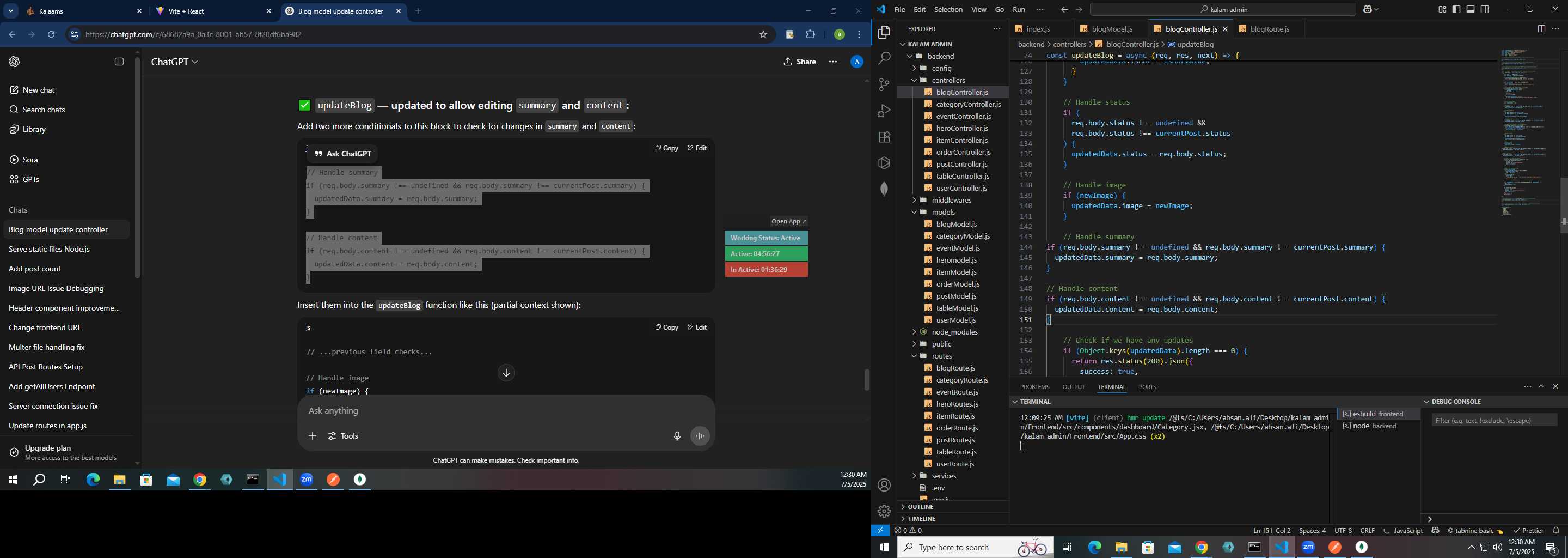Copy the first code block
This screenshot has width=1568, height=558.
(x=666, y=148)
